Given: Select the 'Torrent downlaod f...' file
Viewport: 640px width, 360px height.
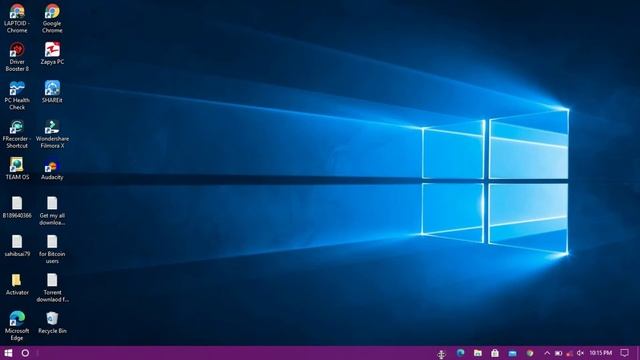Looking at the screenshot, I should pos(52,288).
